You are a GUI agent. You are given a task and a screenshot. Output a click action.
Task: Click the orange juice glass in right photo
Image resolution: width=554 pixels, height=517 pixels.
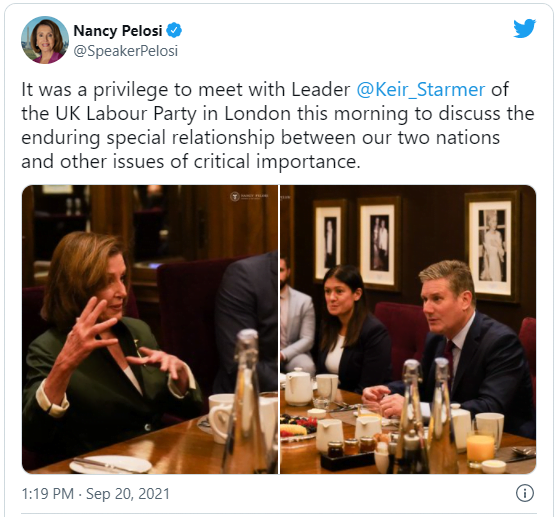click(x=480, y=448)
